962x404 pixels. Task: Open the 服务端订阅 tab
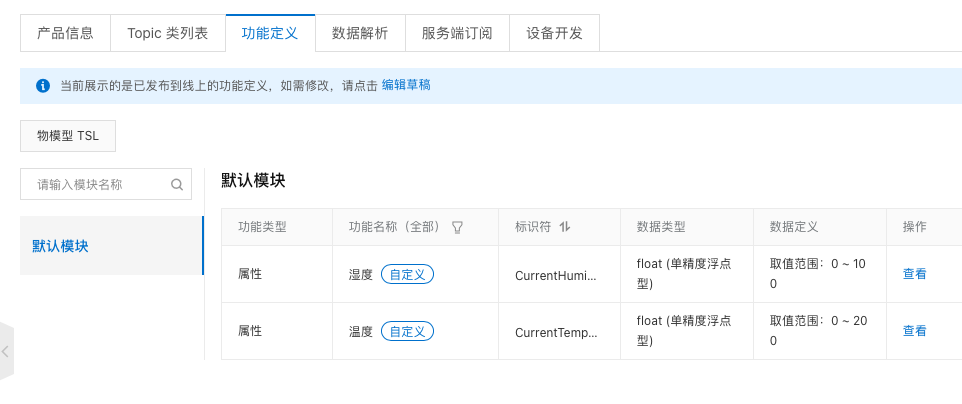[457, 33]
